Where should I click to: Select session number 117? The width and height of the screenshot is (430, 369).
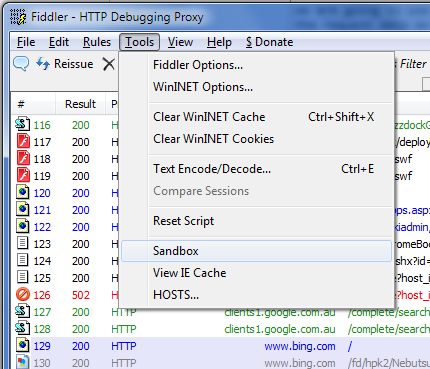42,142
